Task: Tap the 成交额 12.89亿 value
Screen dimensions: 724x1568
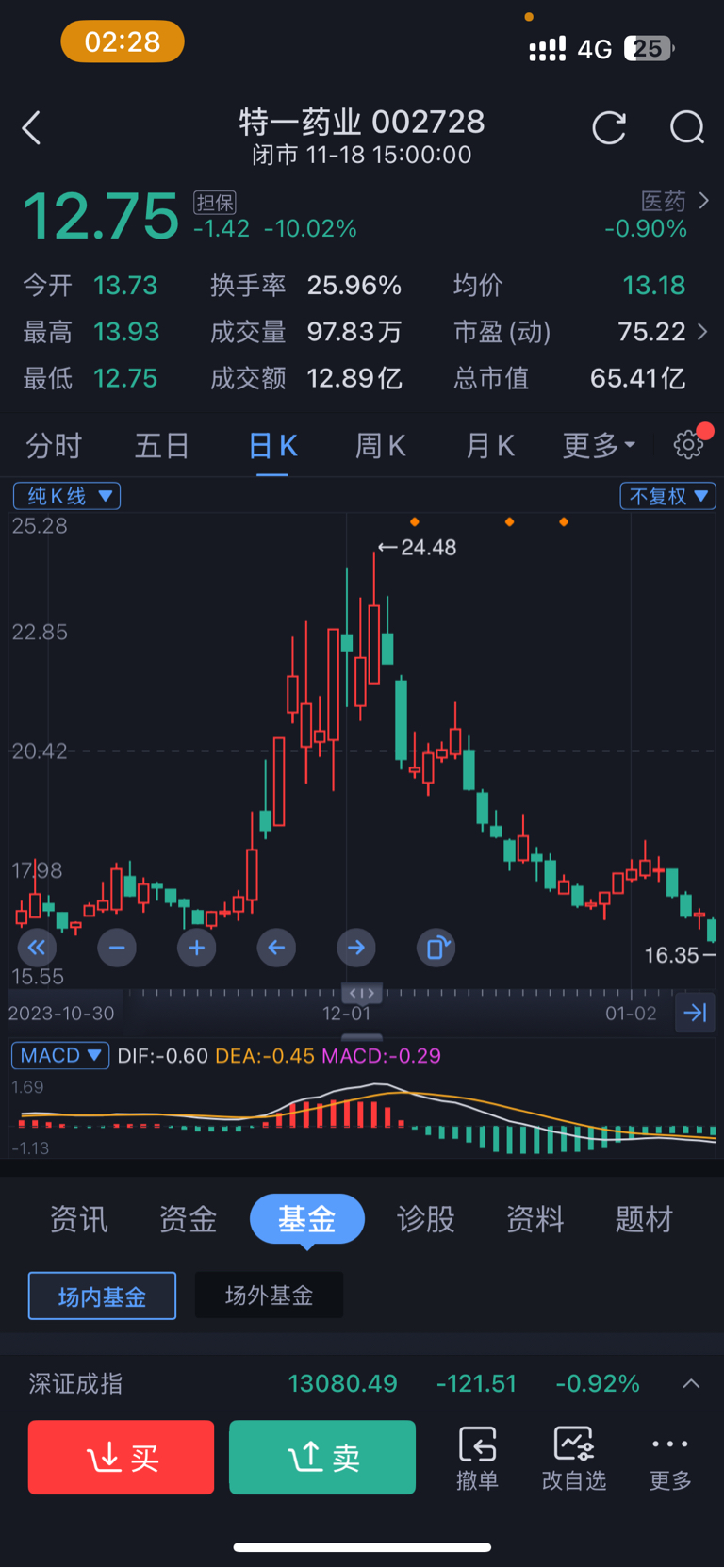Action: click(x=354, y=379)
